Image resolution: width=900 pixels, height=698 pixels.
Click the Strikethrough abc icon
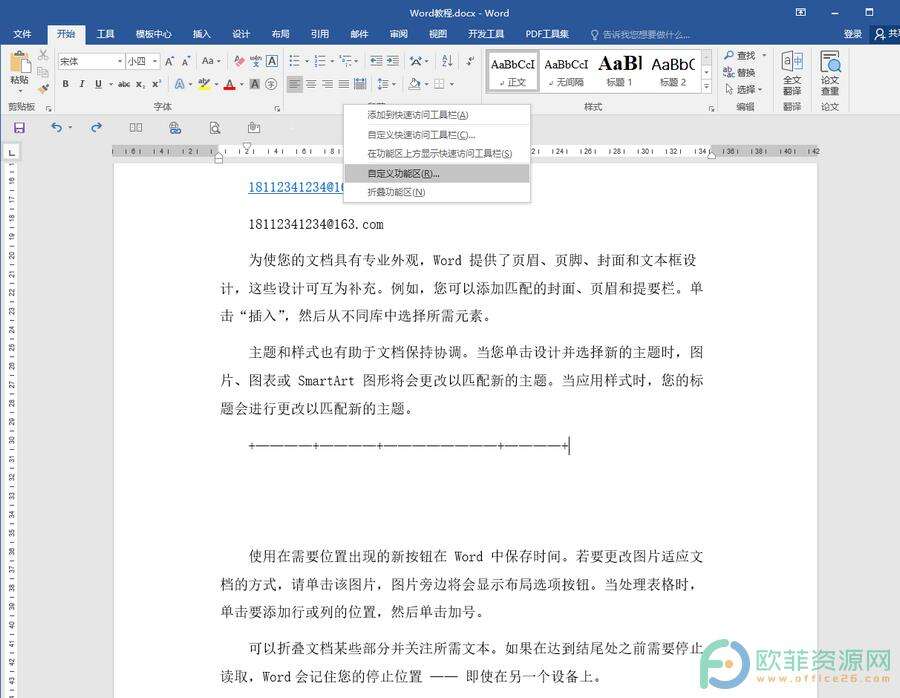coord(123,84)
